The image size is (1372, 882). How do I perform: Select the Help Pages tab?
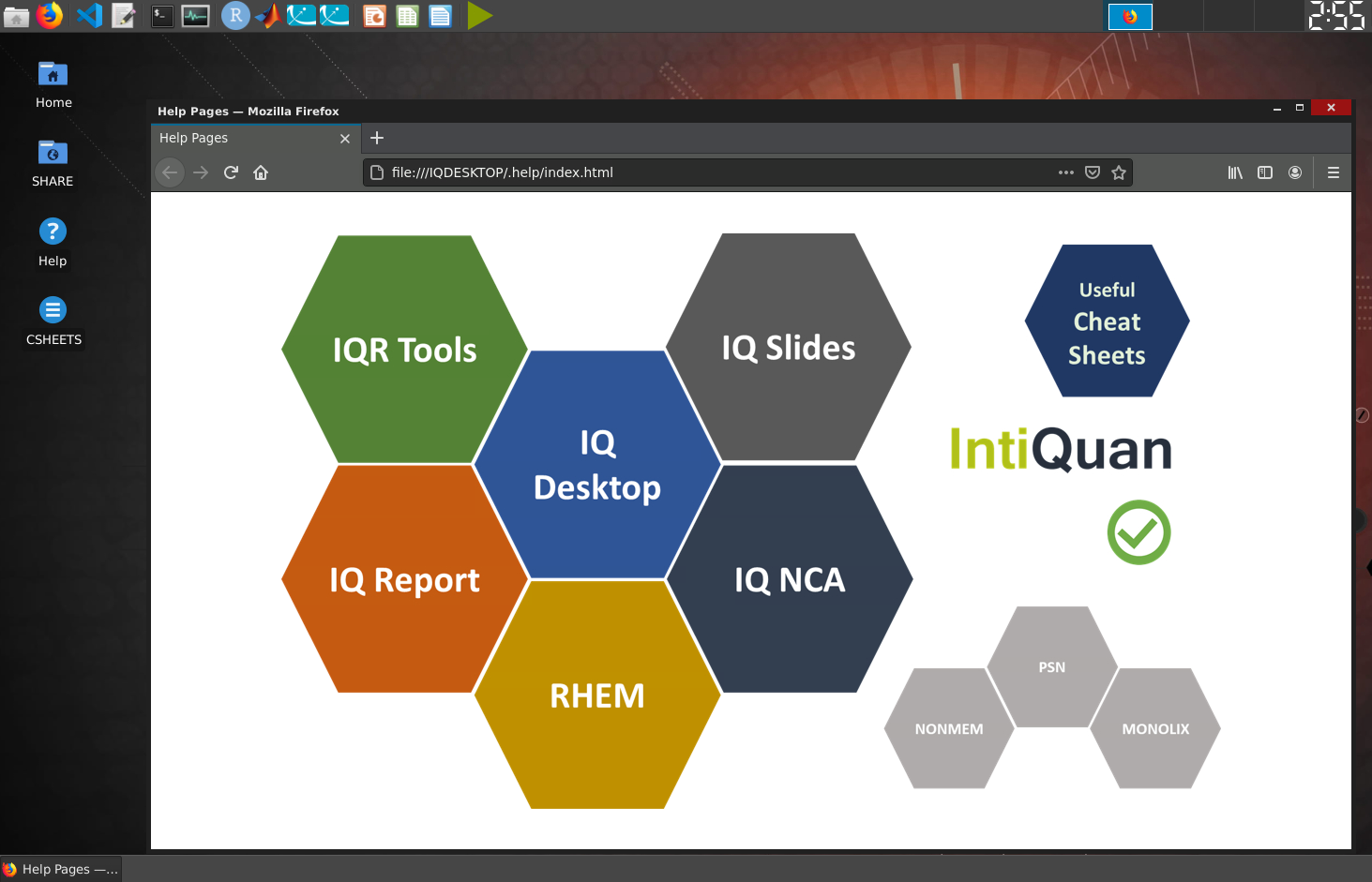point(255,138)
